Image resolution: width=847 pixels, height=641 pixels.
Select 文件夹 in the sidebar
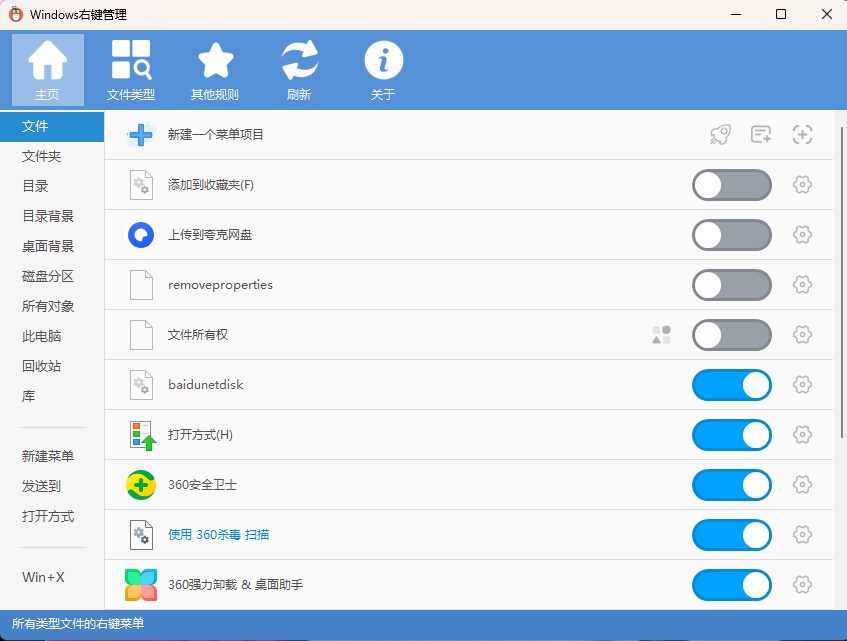point(52,157)
